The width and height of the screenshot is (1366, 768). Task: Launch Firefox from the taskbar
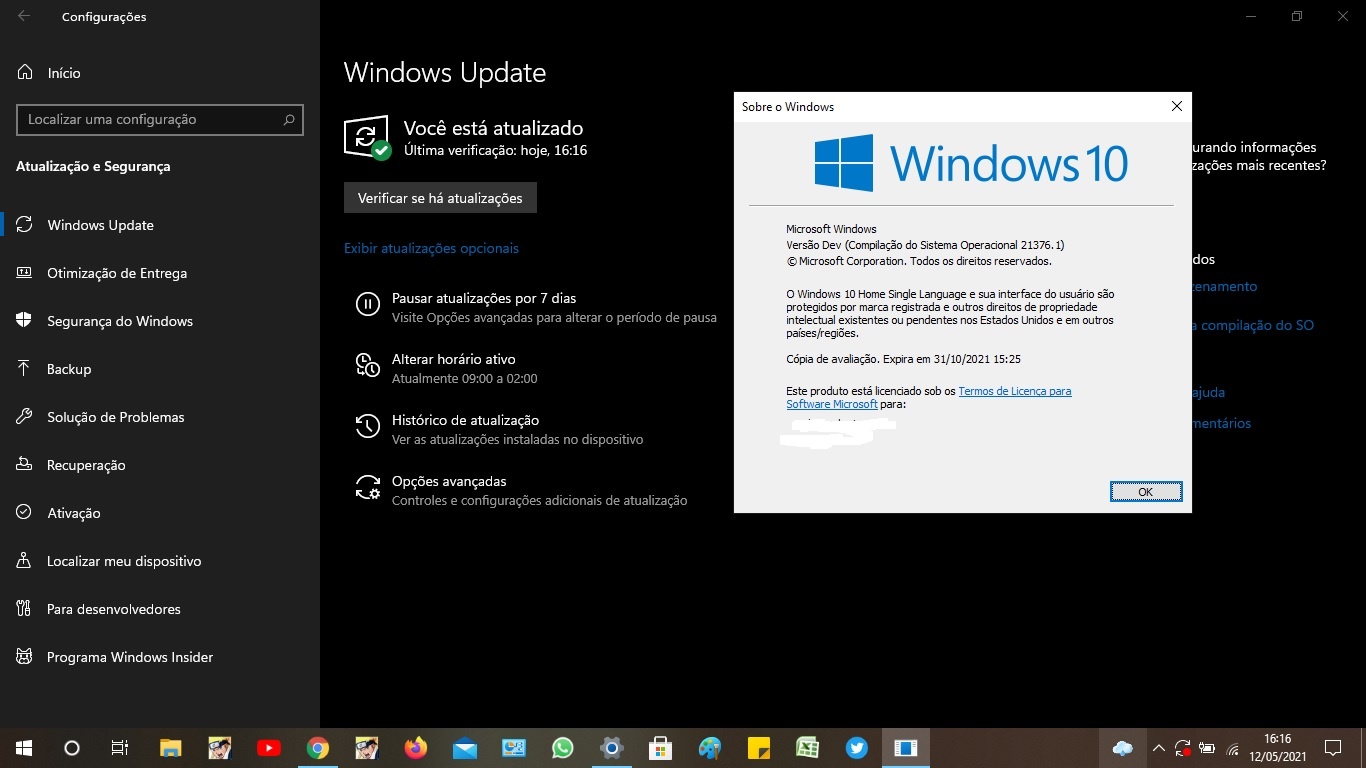(x=416, y=748)
